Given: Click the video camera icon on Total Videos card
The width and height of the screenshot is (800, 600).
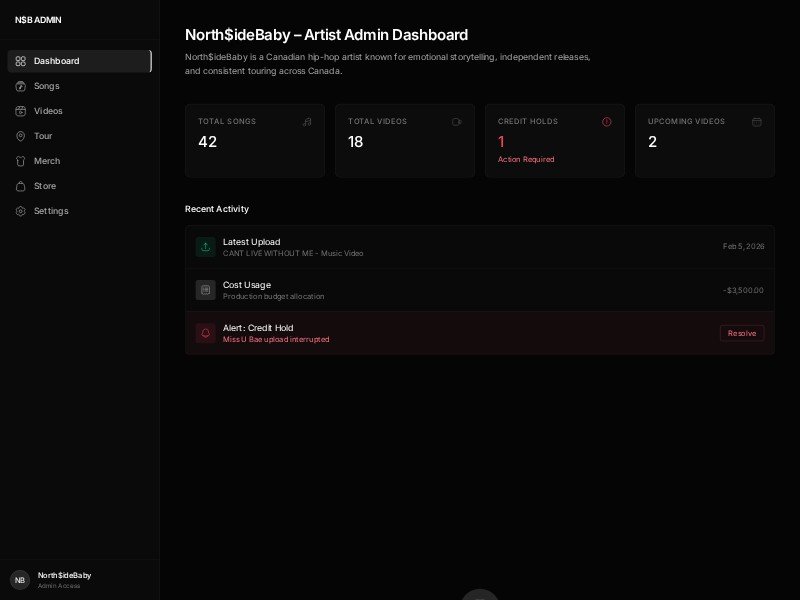Looking at the screenshot, I should pos(457,122).
